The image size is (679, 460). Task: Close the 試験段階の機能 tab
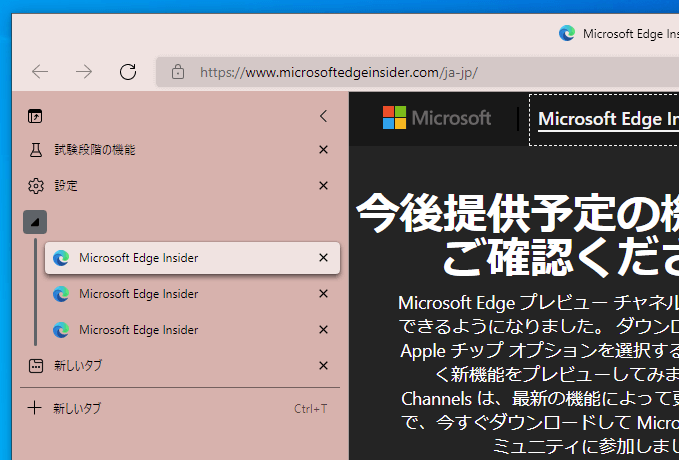coord(323,150)
